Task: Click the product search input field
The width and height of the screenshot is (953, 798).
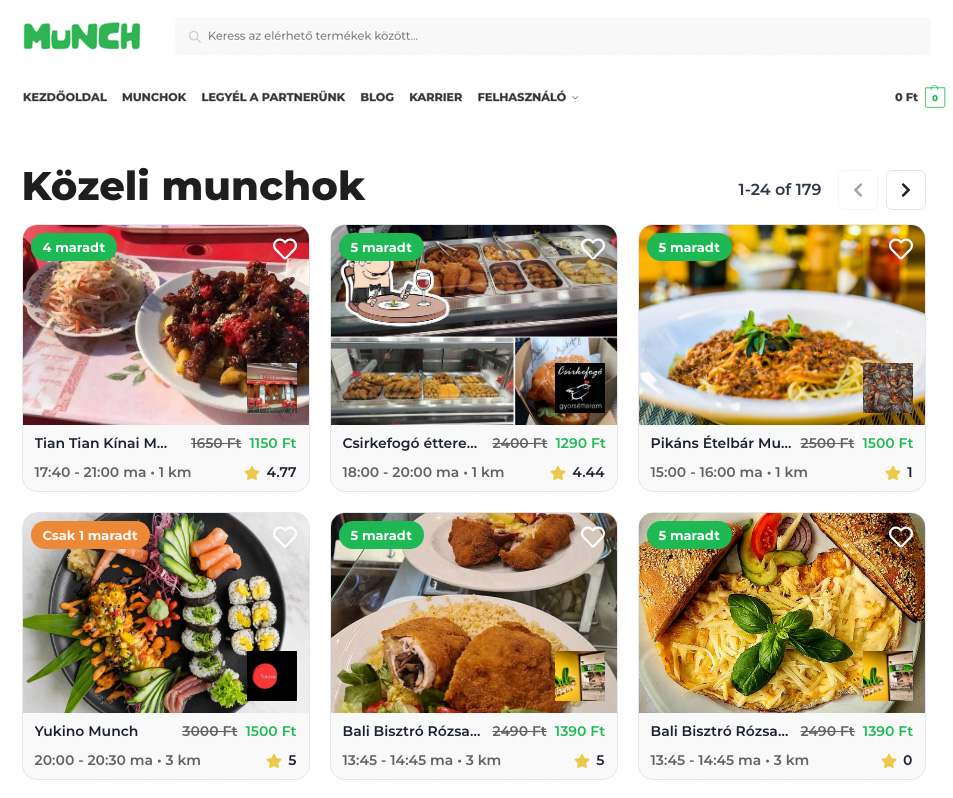Action: (x=553, y=36)
